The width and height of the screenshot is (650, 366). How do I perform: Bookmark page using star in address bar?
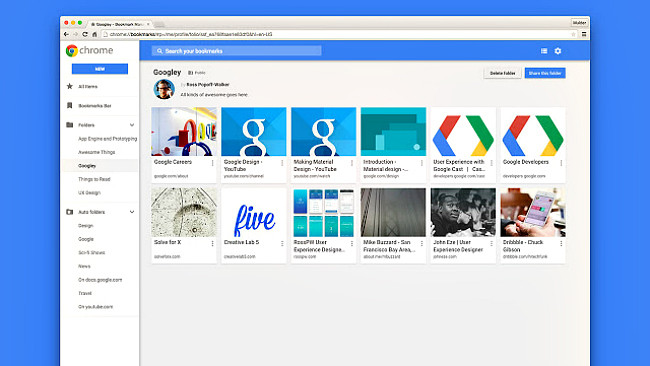pyautogui.click(x=574, y=34)
